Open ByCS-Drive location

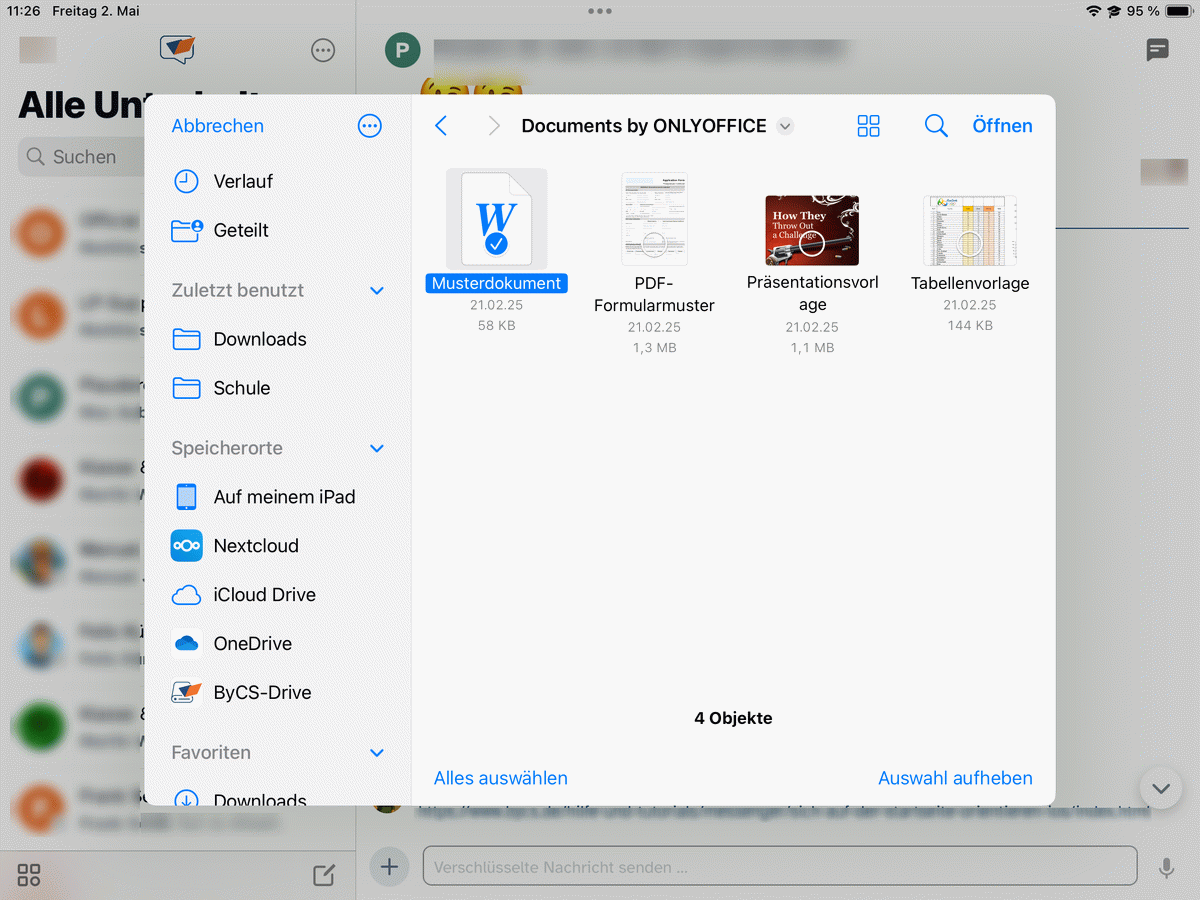tap(262, 693)
